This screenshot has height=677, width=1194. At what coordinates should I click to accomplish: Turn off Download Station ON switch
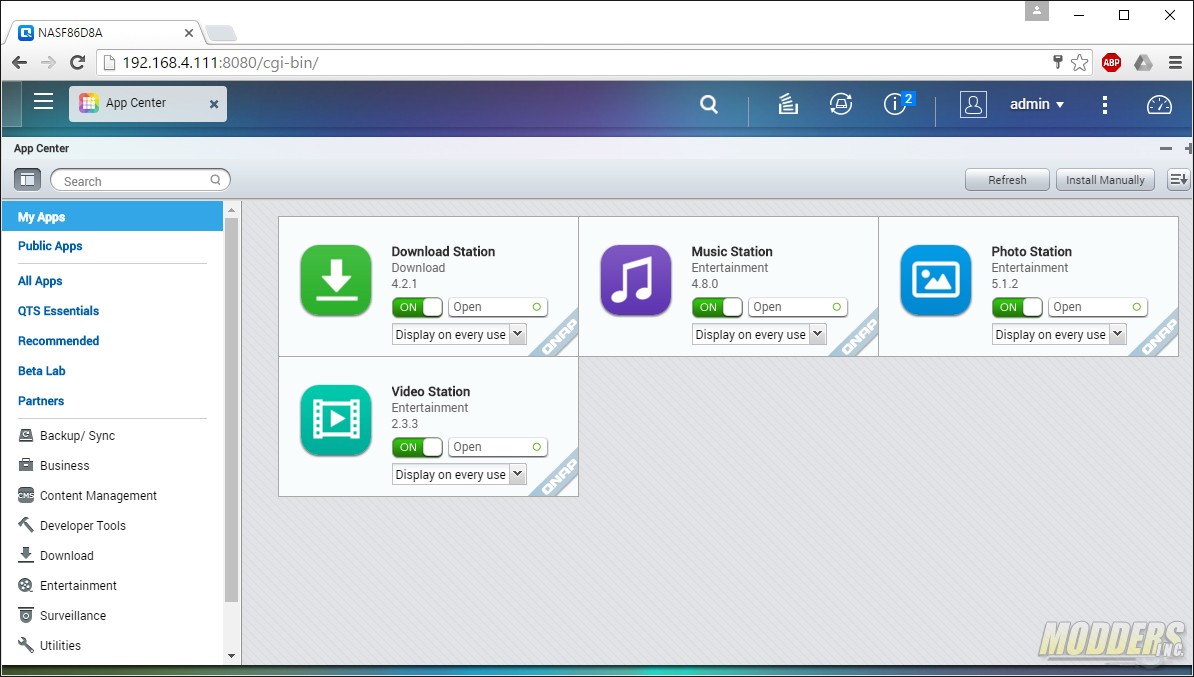click(417, 307)
